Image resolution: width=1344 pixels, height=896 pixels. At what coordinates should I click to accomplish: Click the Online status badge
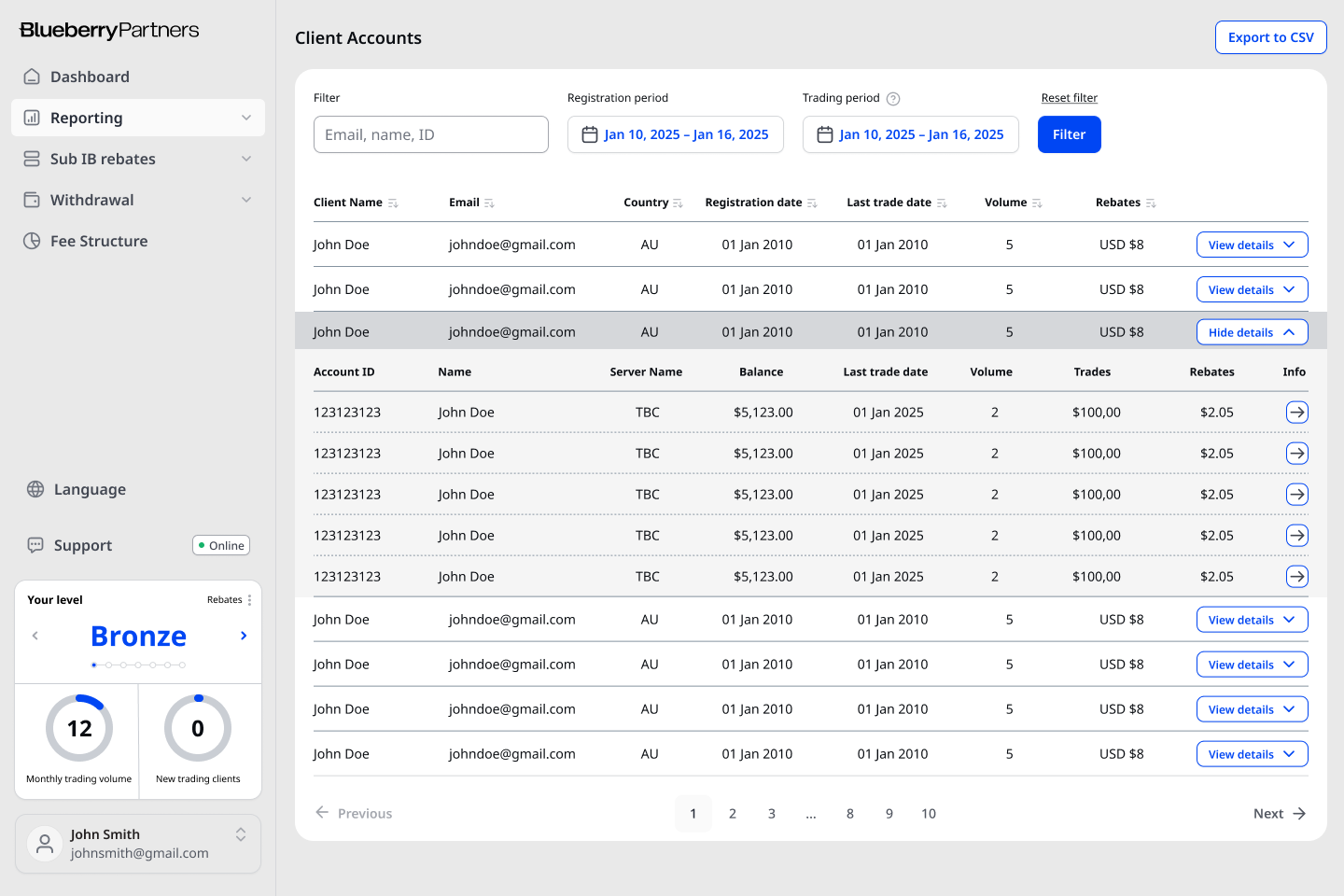coord(221,546)
